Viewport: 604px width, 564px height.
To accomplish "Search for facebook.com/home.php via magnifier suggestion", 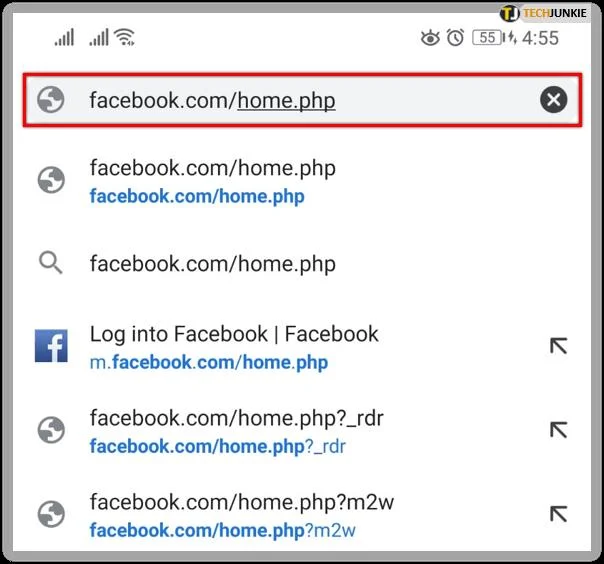I will (x=302, y=264).
